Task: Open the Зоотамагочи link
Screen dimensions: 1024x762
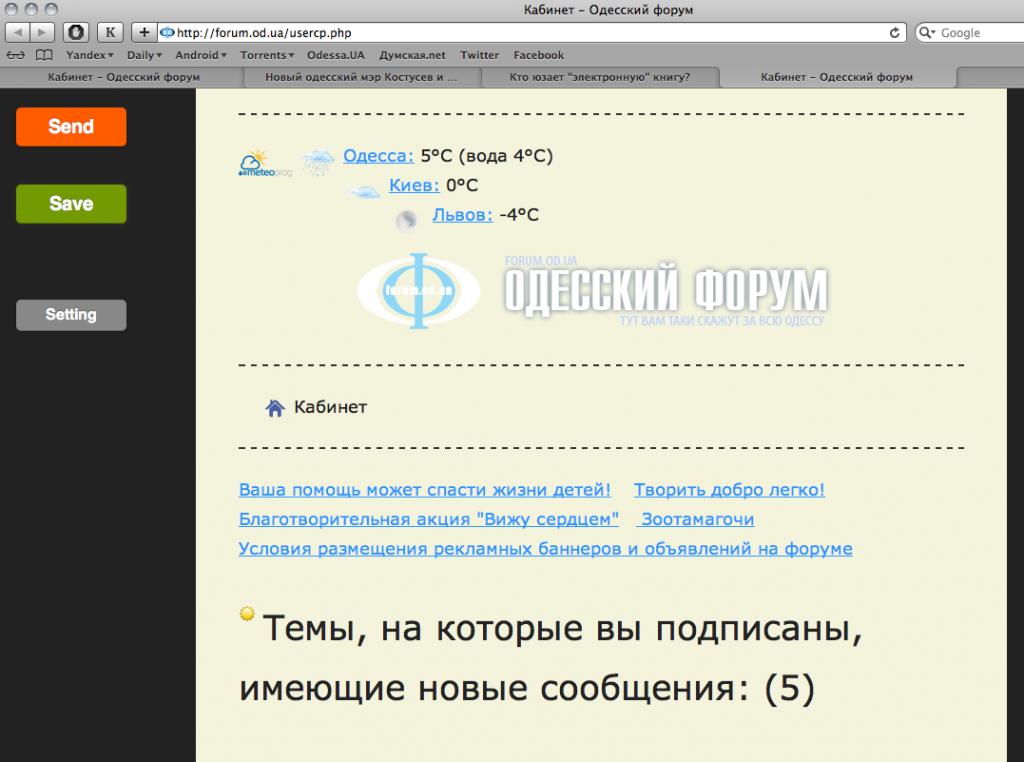Action: pos(698,519)
